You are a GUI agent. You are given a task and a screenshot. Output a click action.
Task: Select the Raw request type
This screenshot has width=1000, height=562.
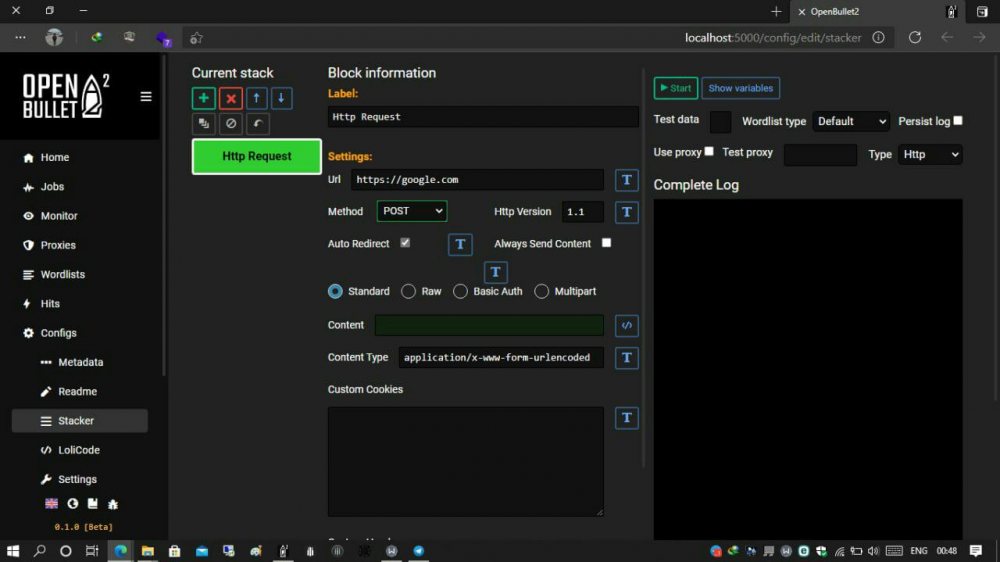(x=408, y=292)
